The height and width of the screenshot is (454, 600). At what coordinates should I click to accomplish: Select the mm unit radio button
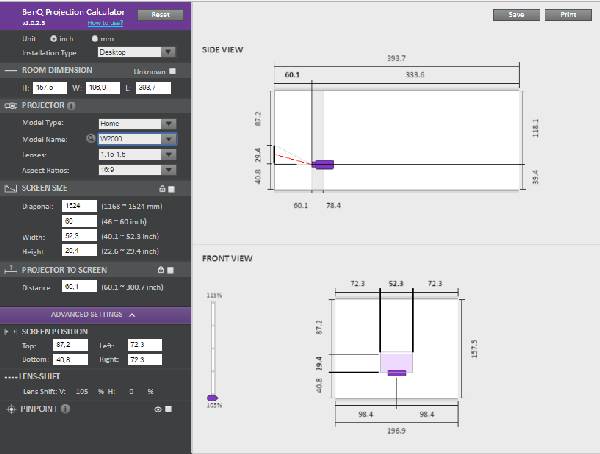click(x=95, y=39)
